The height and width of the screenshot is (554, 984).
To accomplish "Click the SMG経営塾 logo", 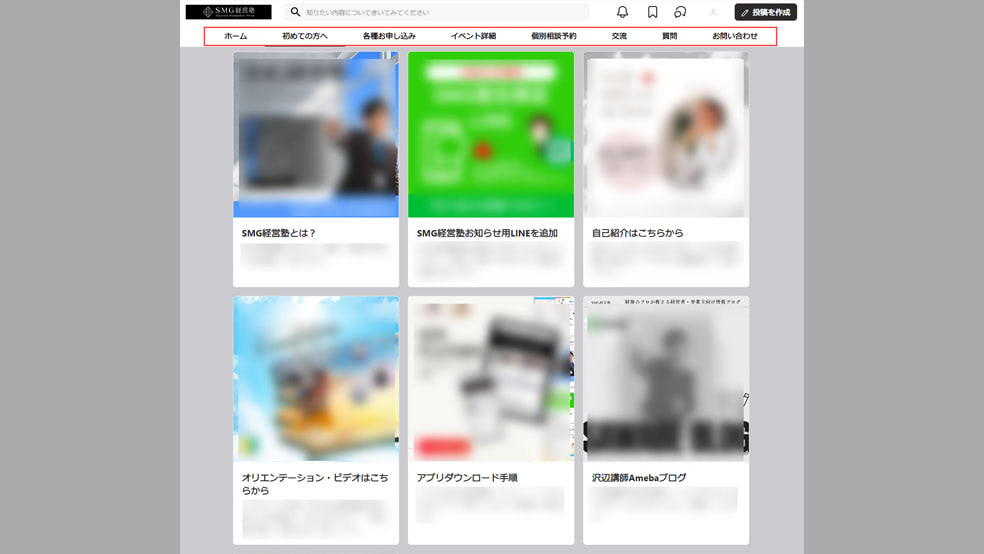I will point(228,12).
